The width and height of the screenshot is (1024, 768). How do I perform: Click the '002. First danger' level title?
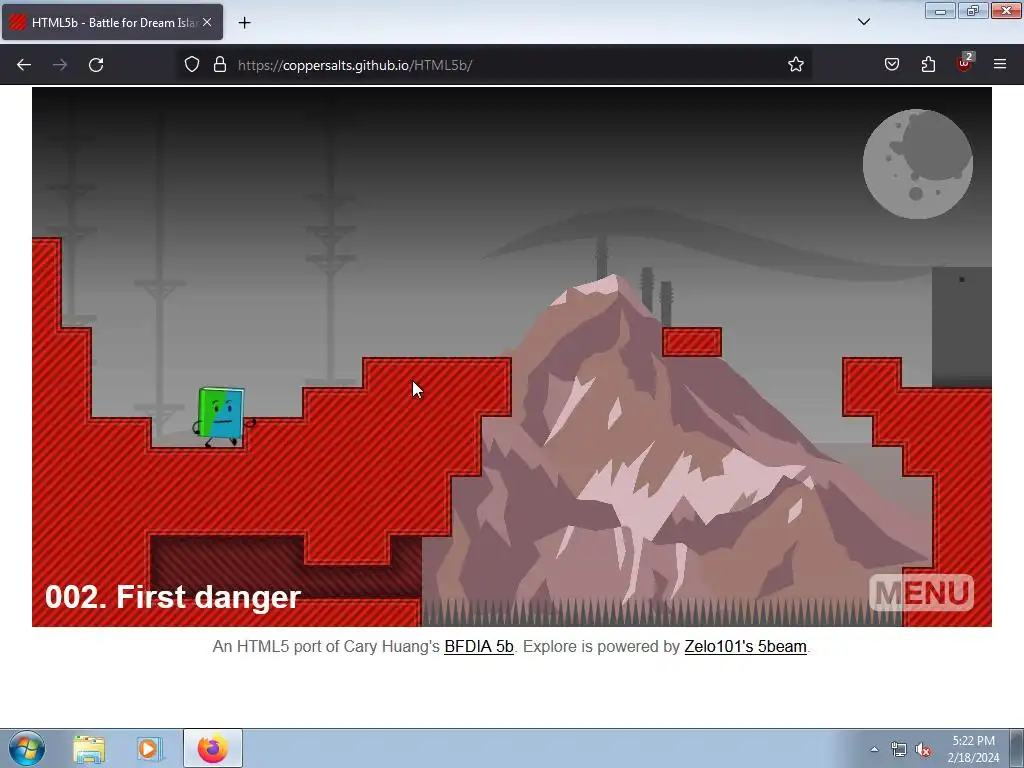click(x=173, y=597)
